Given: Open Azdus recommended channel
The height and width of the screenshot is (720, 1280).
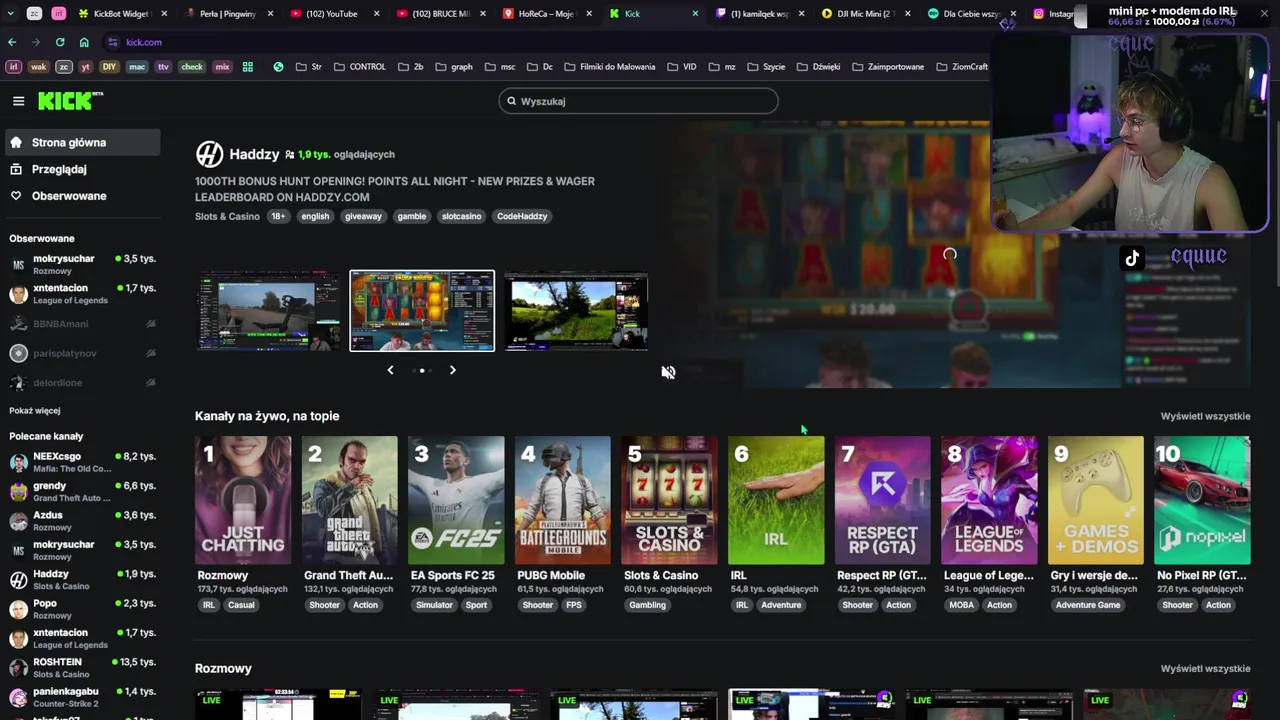Looking at the screenshot, I should point(82,521).
